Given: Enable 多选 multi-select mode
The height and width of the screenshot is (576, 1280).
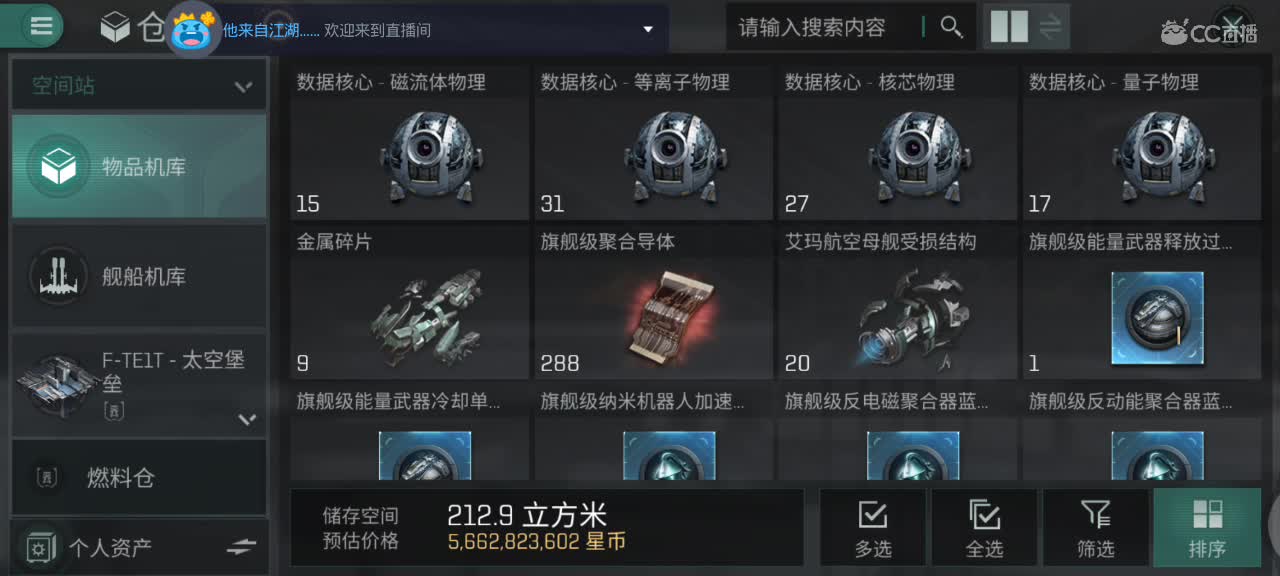Looking at the screenshot, I should [x=872, y=528].
